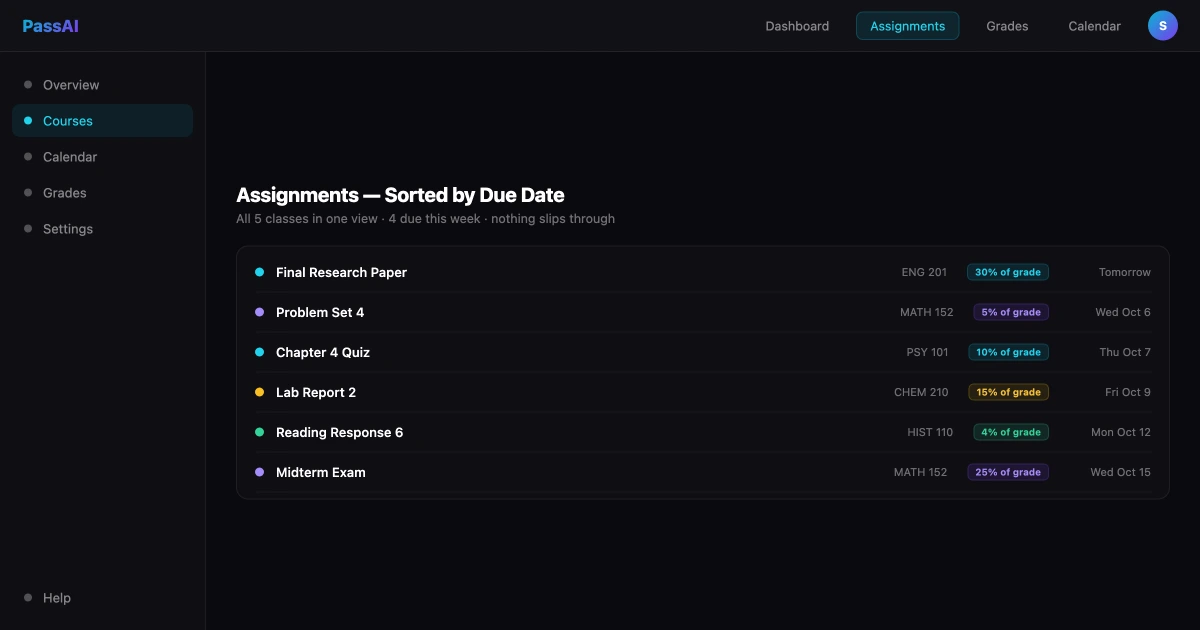Viewport: 1200px width, 630px height.
Task: Click the Mon Oct 12 due date
Action: (x=1121, y=432)
